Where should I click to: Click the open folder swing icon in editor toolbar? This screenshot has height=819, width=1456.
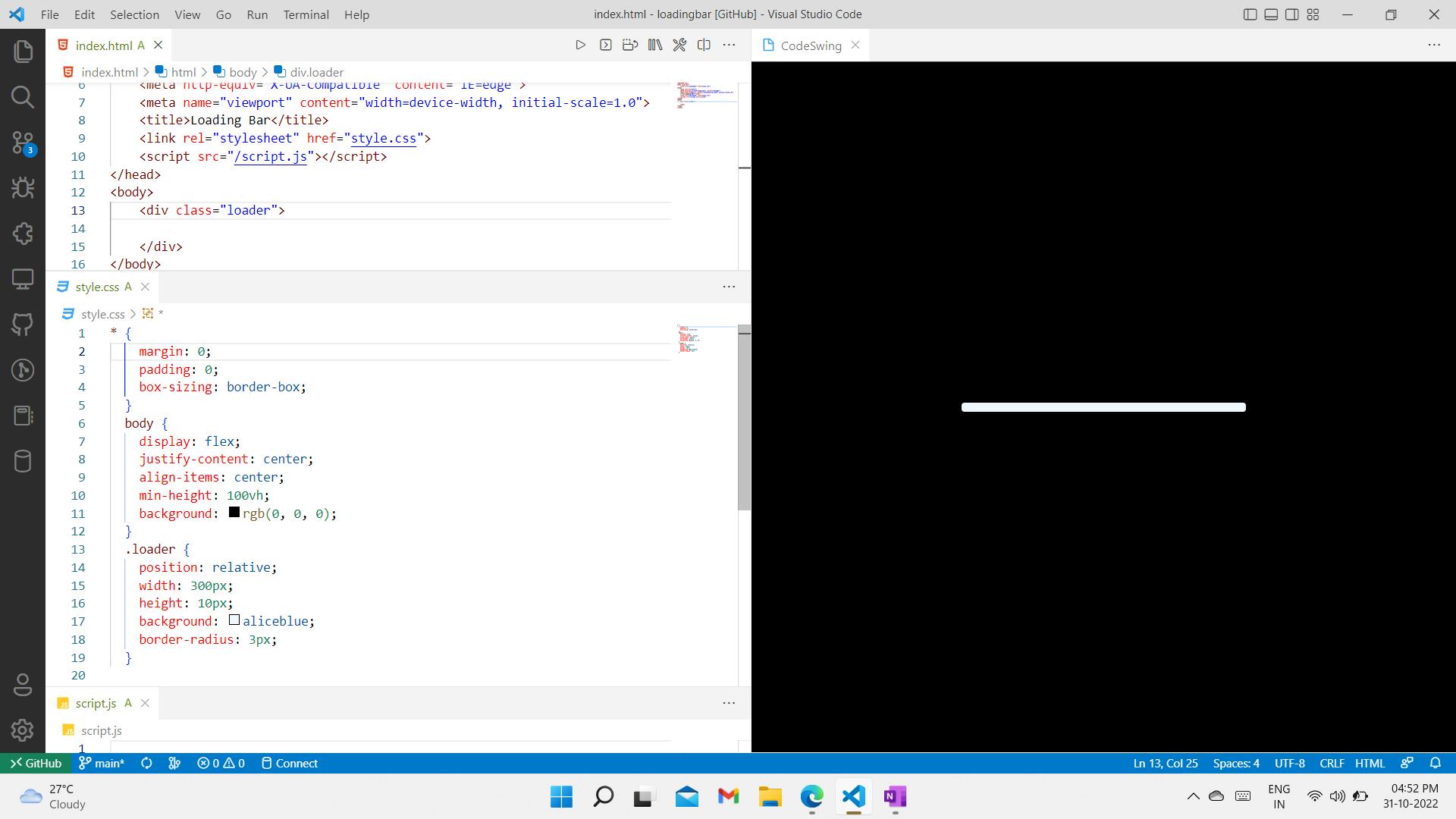(630, 45)
